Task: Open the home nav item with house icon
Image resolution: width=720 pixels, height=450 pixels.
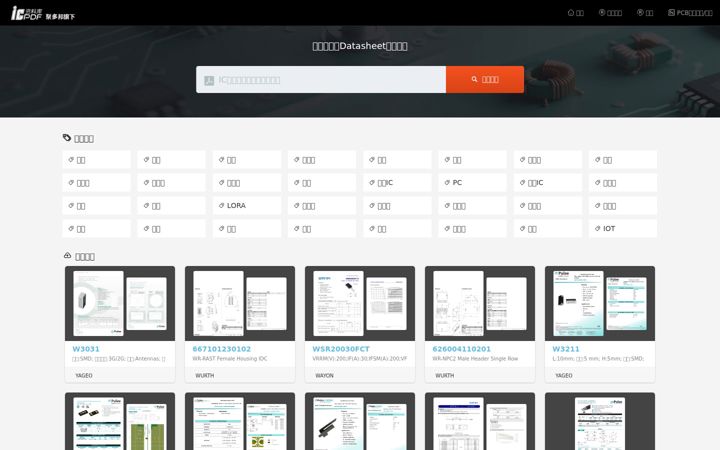Action: point(575,13)
